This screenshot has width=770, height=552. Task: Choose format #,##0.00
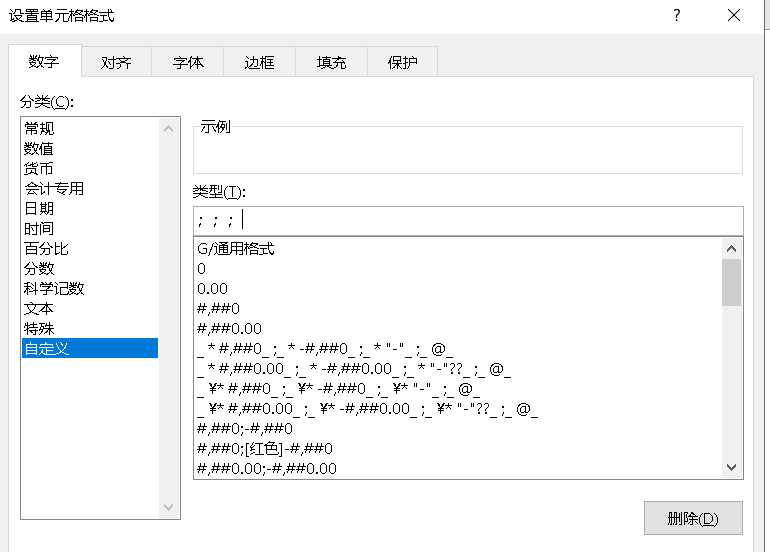(458, 329)
